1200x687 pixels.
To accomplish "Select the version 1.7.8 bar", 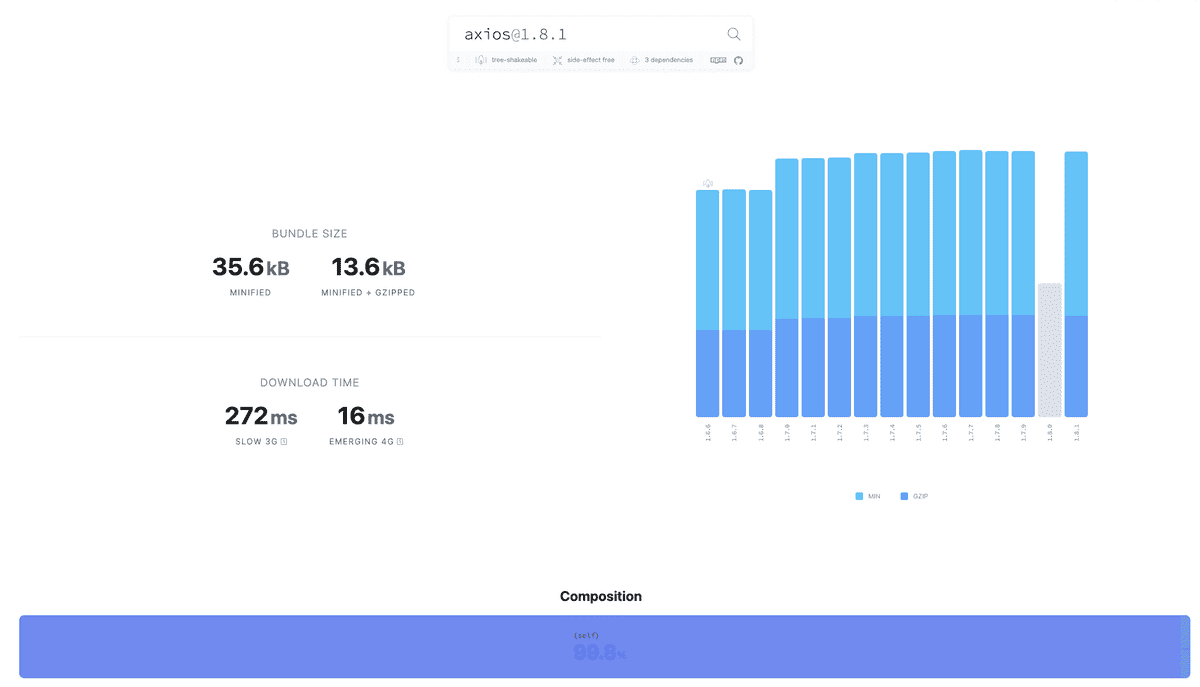I will click(997, 284).
